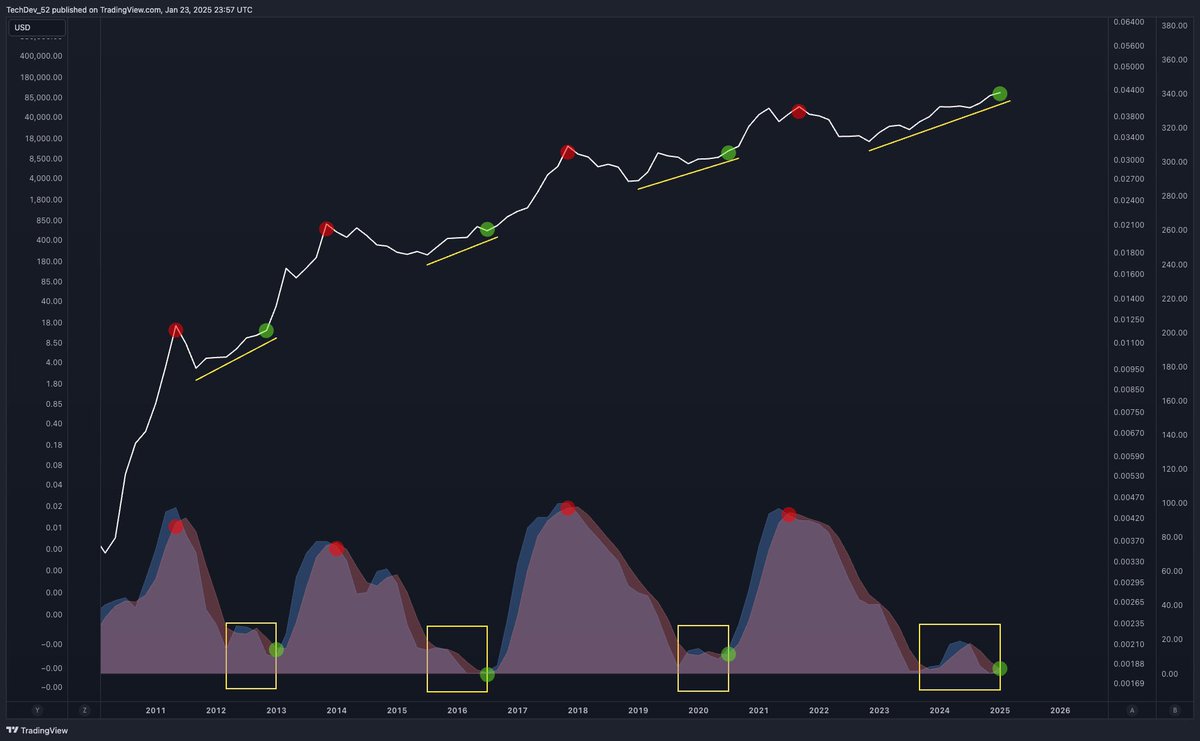Click the 2024 label on the time axis

940,710
